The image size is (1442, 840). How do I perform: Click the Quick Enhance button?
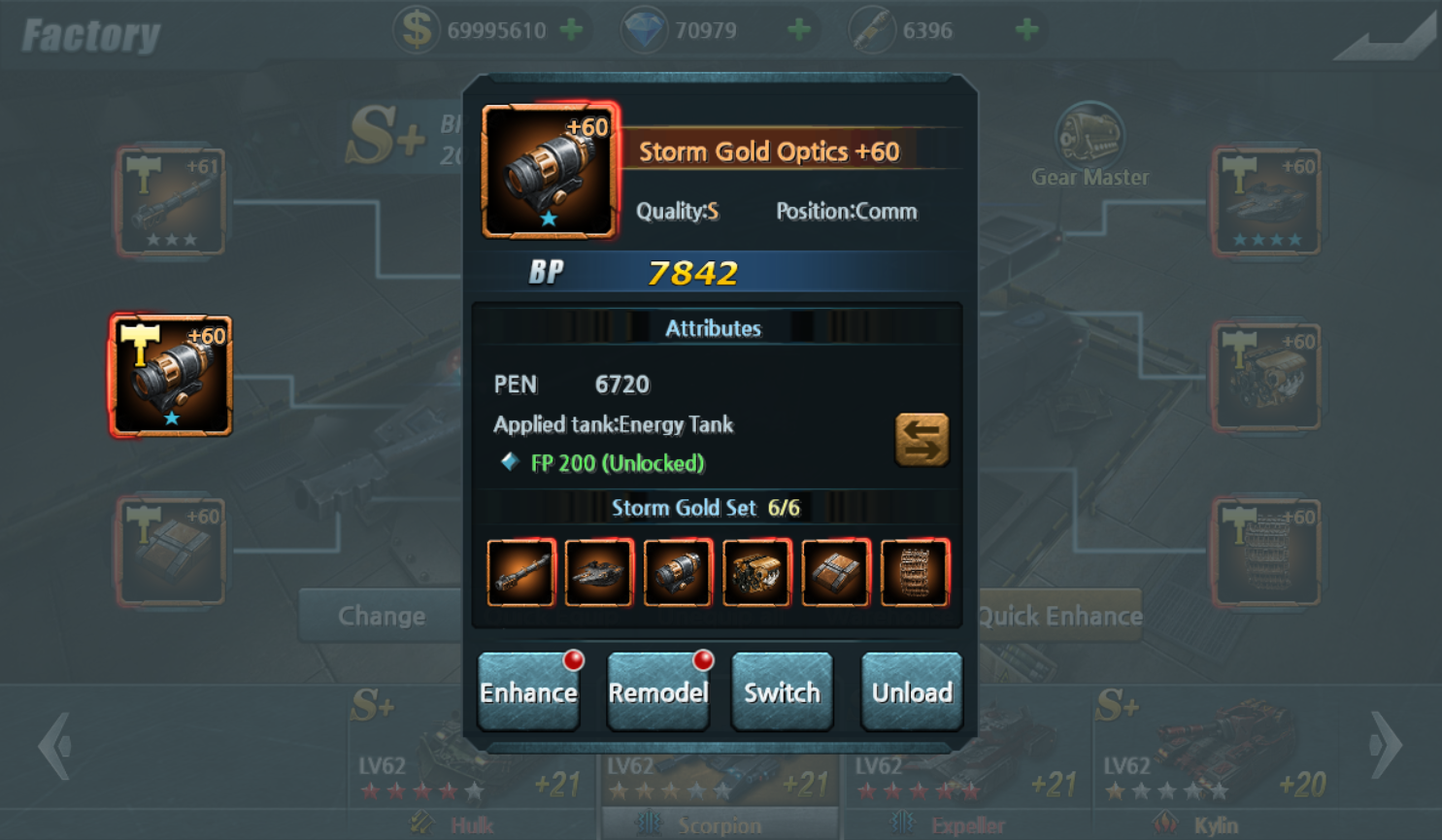click(1060, 616)
